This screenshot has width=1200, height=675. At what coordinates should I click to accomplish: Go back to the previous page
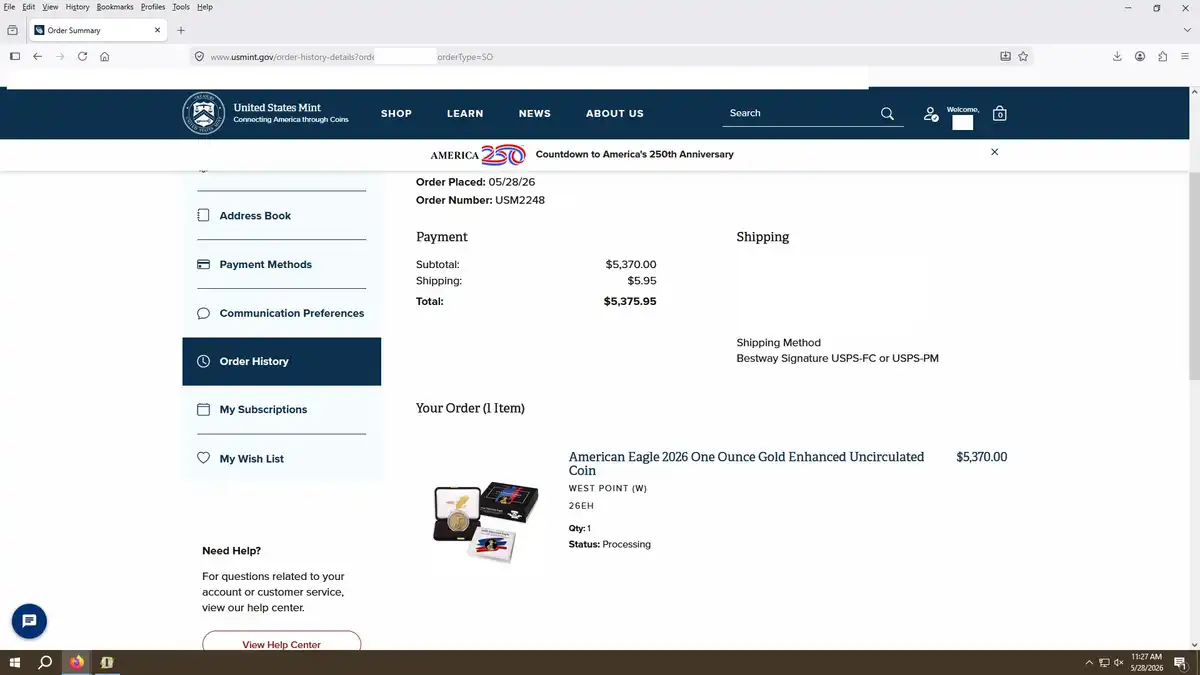coord(37,56)
